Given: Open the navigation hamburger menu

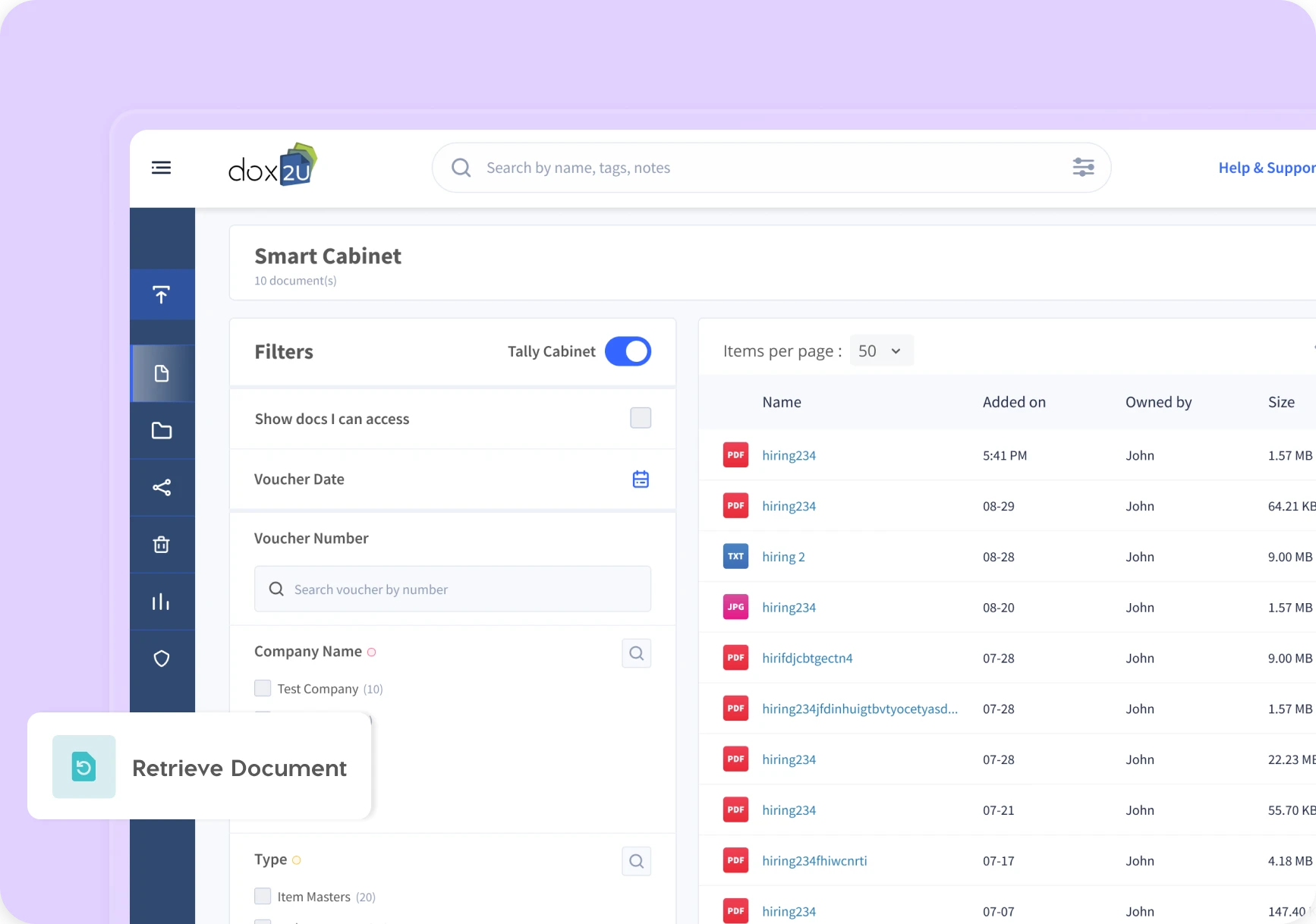Looking at the screenshot, I should [161, 167].
